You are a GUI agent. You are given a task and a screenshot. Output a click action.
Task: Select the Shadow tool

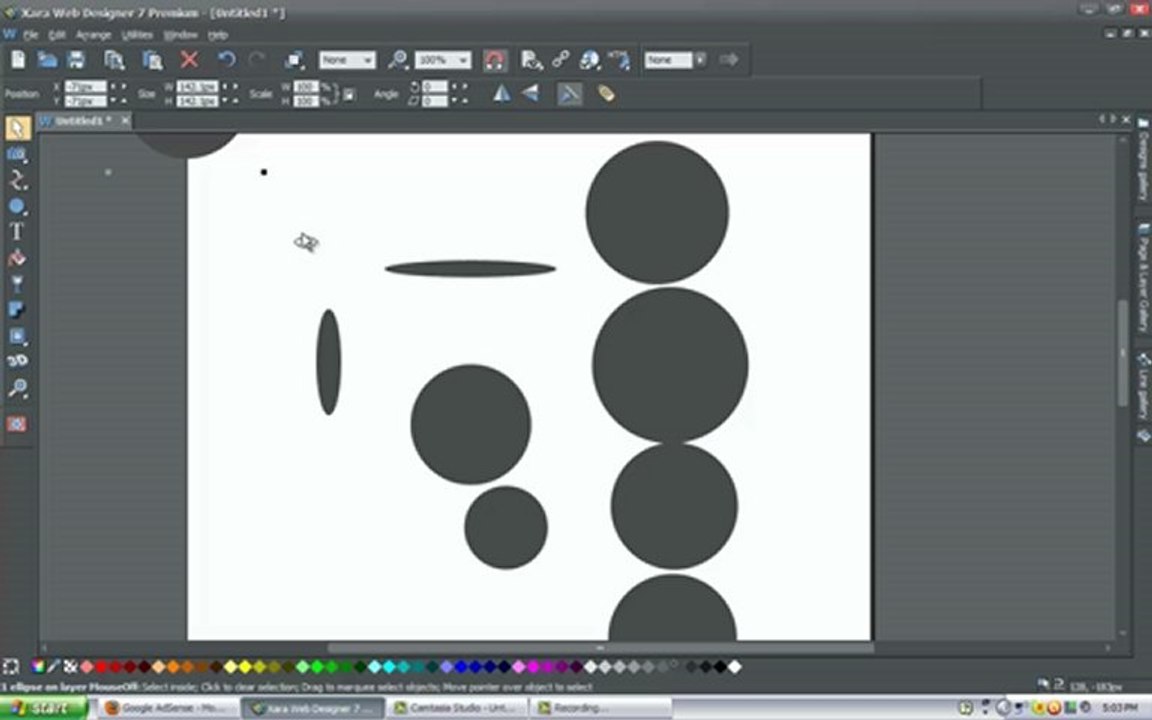tap(17, 309)
